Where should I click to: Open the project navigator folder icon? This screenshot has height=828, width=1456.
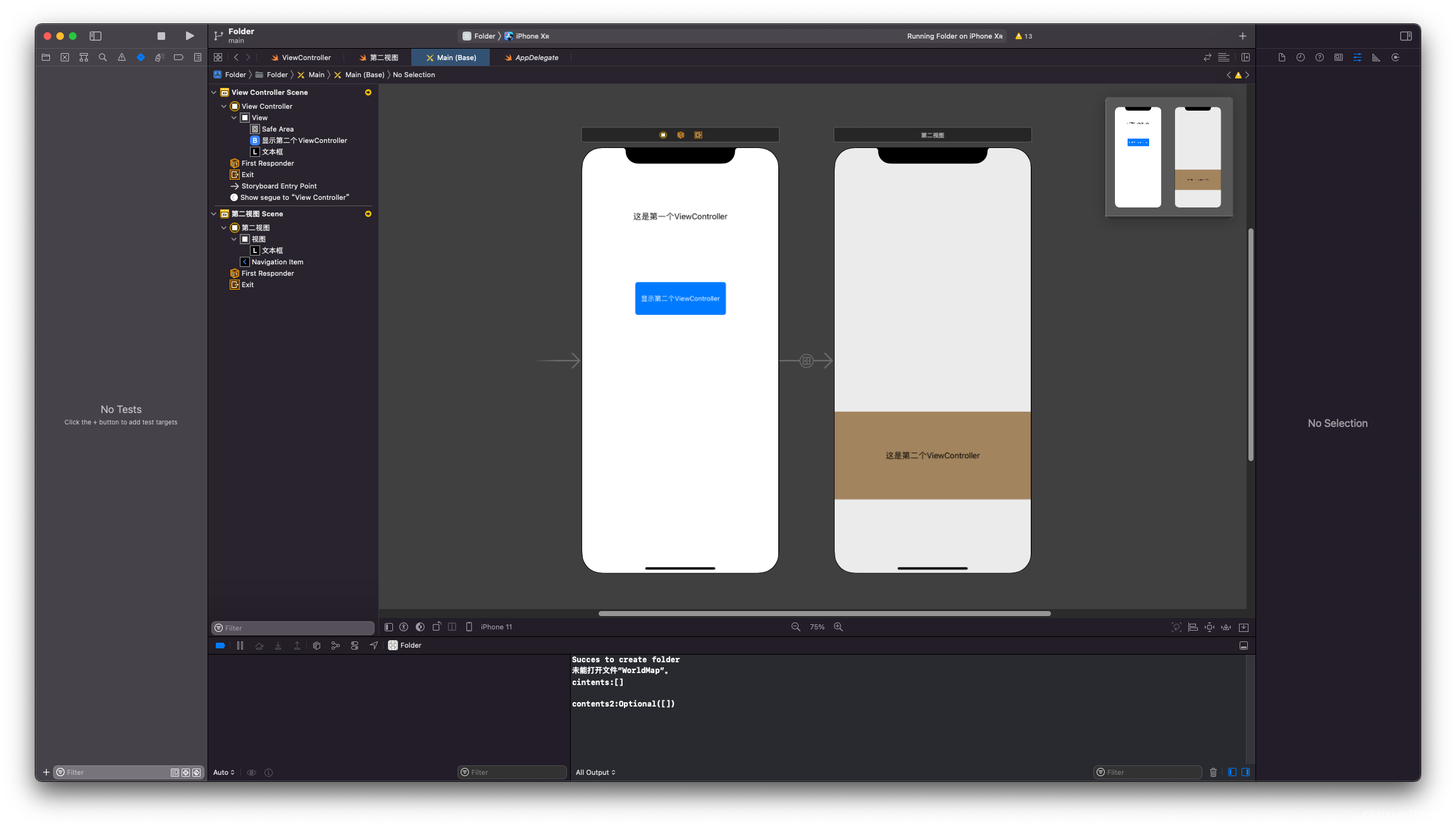(46, 58)
